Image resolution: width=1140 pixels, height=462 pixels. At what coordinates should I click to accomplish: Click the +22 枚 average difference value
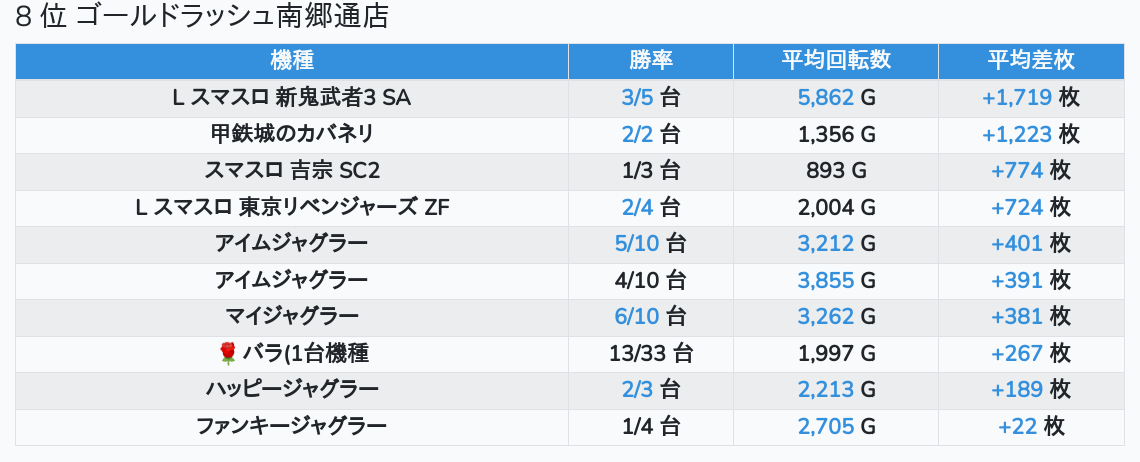(x=1030, y=427)
